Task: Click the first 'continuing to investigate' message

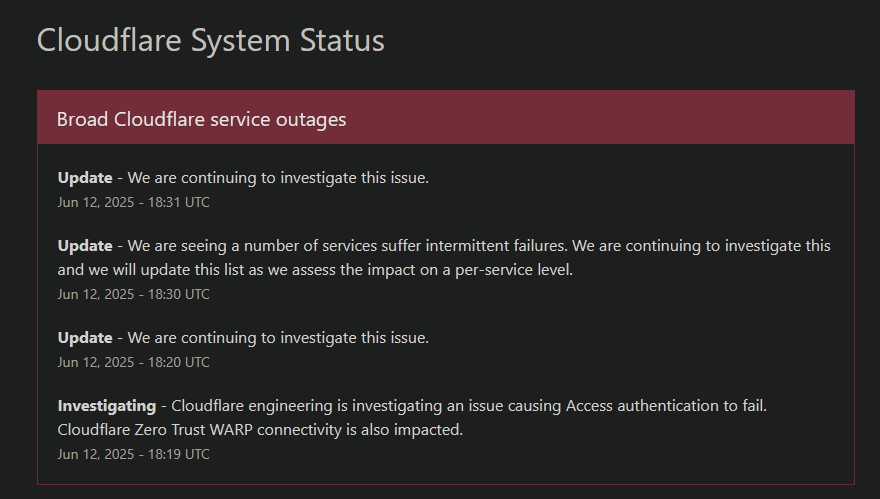Action: coord(278,178)
